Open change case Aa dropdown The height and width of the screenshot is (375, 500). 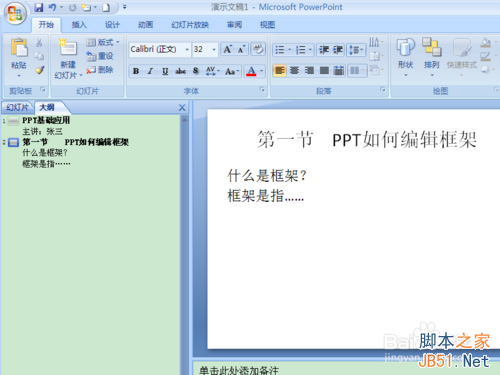tap(232, 71)
